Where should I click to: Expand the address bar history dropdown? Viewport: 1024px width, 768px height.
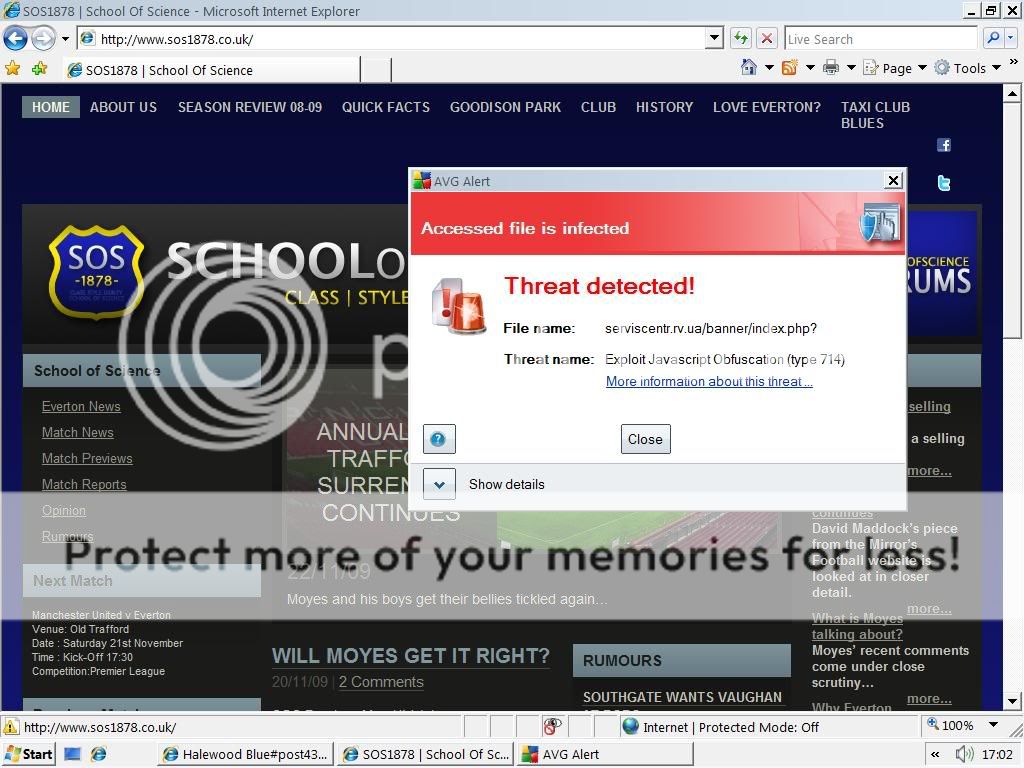tap(714, 39)
